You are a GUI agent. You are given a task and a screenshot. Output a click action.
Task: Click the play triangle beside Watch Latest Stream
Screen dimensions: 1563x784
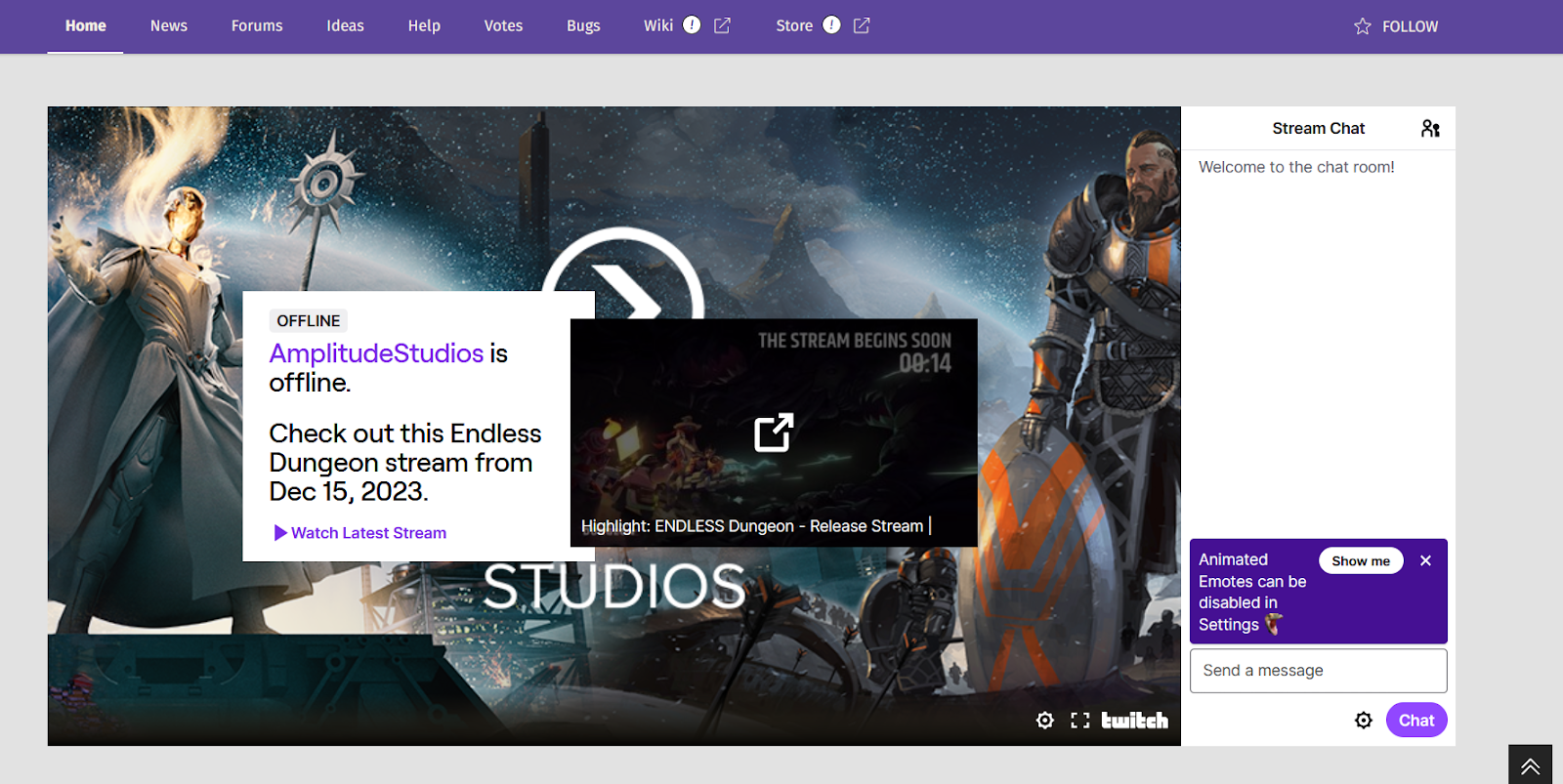(280, 533)
